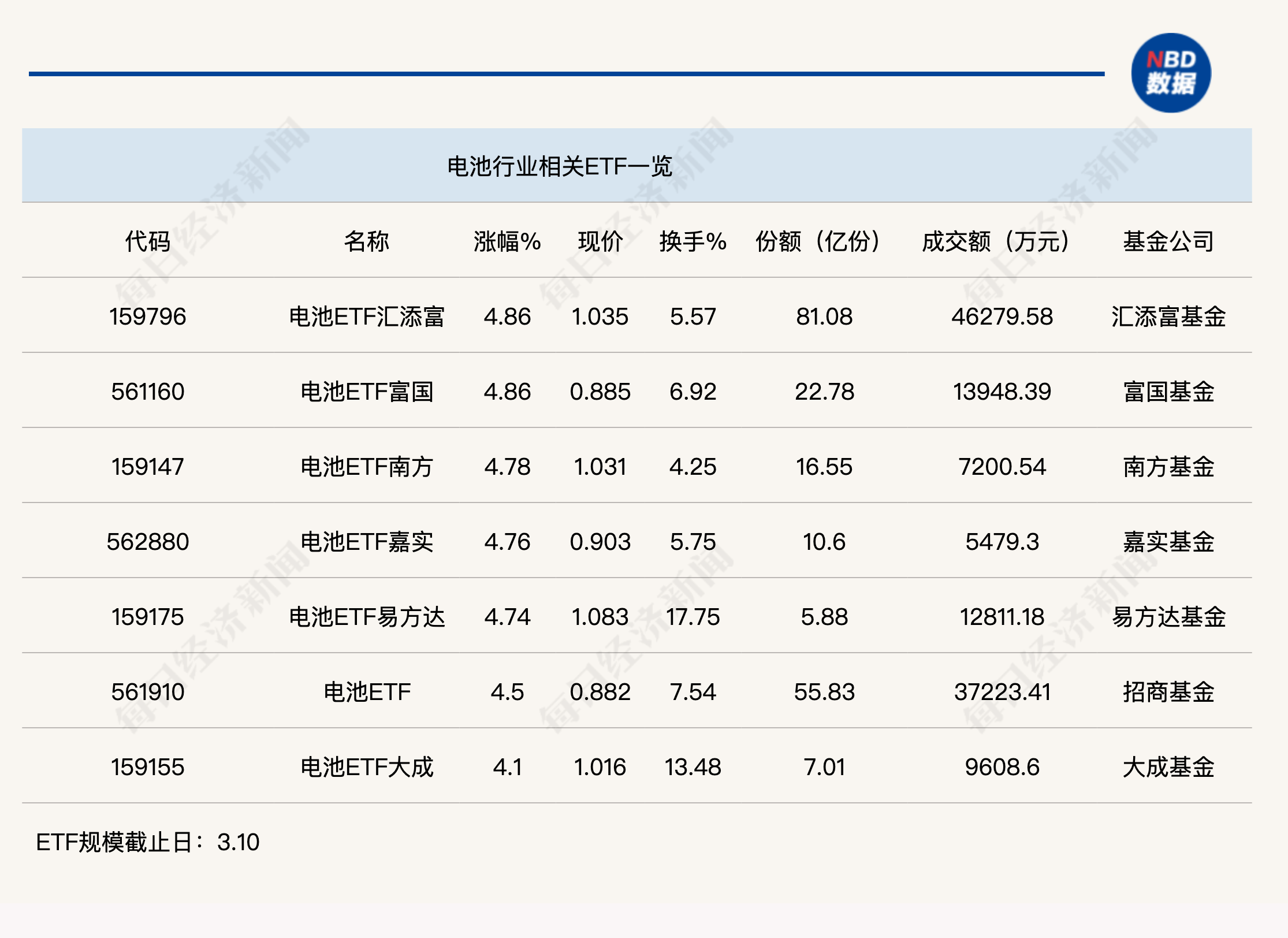
Task: Click the NBD 数据 logo icon
Action: (1171, 73)
